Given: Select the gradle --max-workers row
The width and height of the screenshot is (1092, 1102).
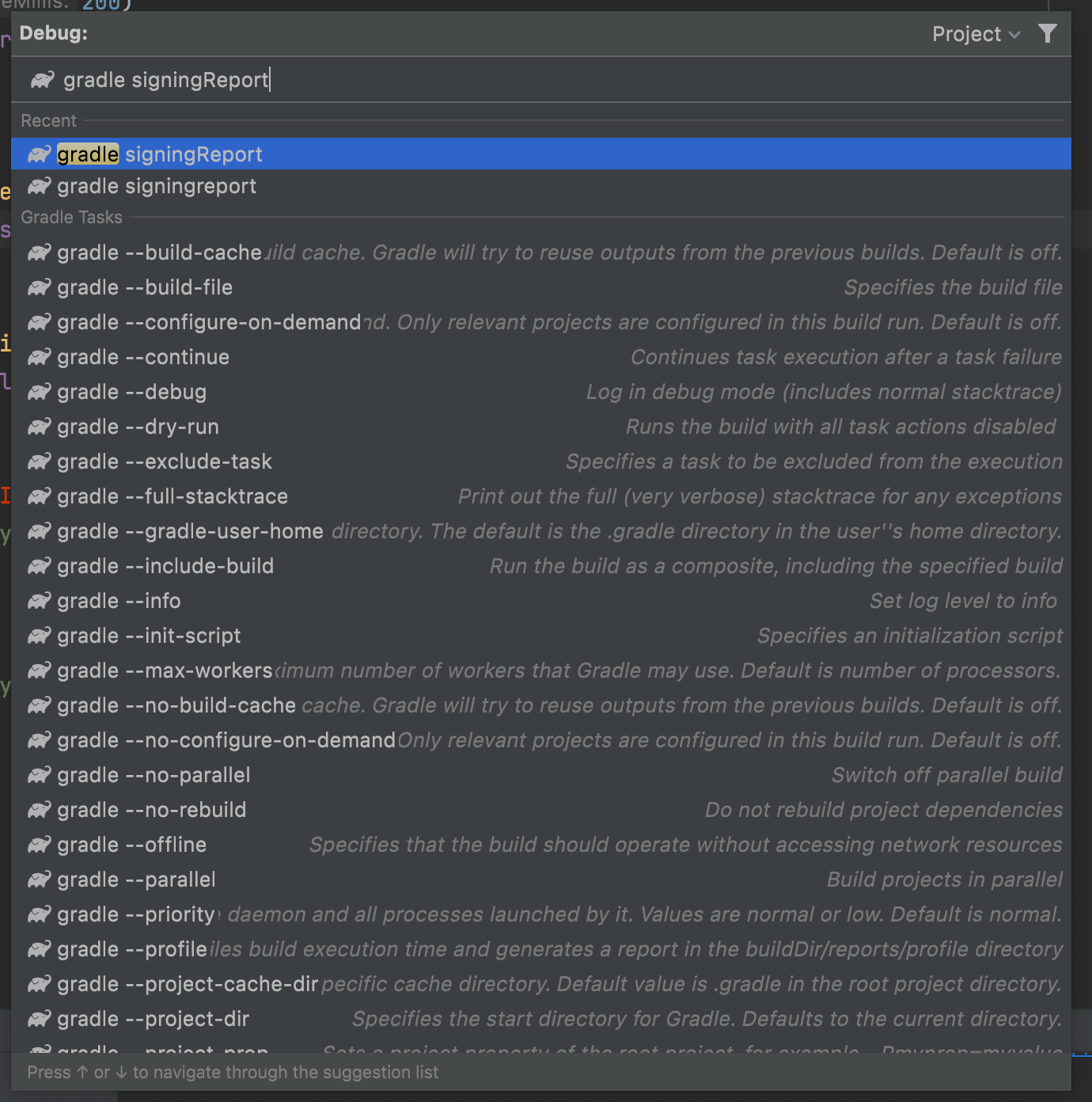Looking at the screenshot, I should click(x=541, y=671).
